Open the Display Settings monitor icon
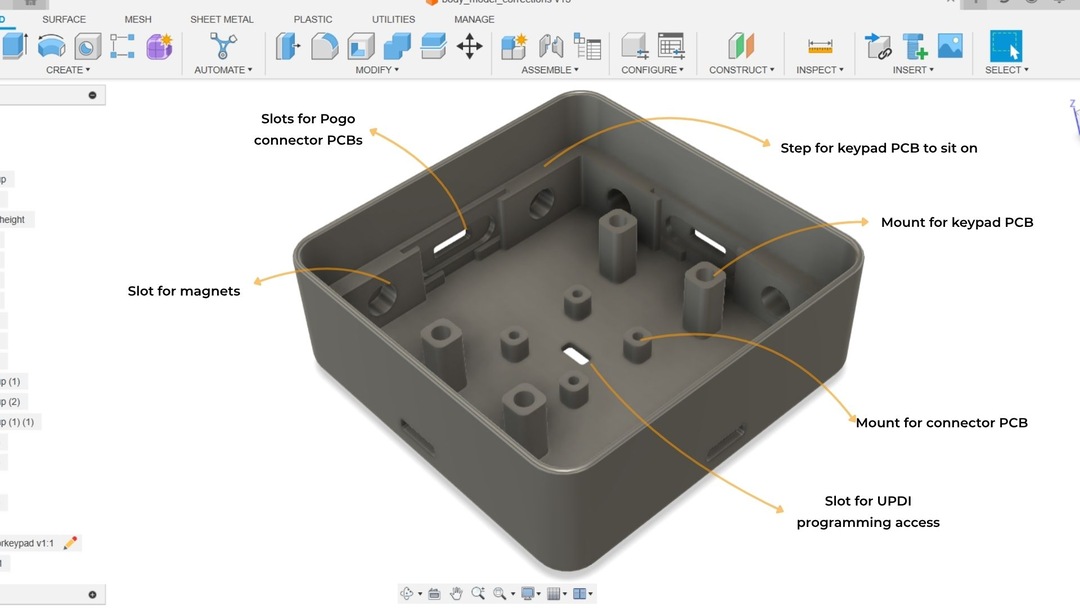The width and height of the screenshot is (1080, 608). (528, 593)
